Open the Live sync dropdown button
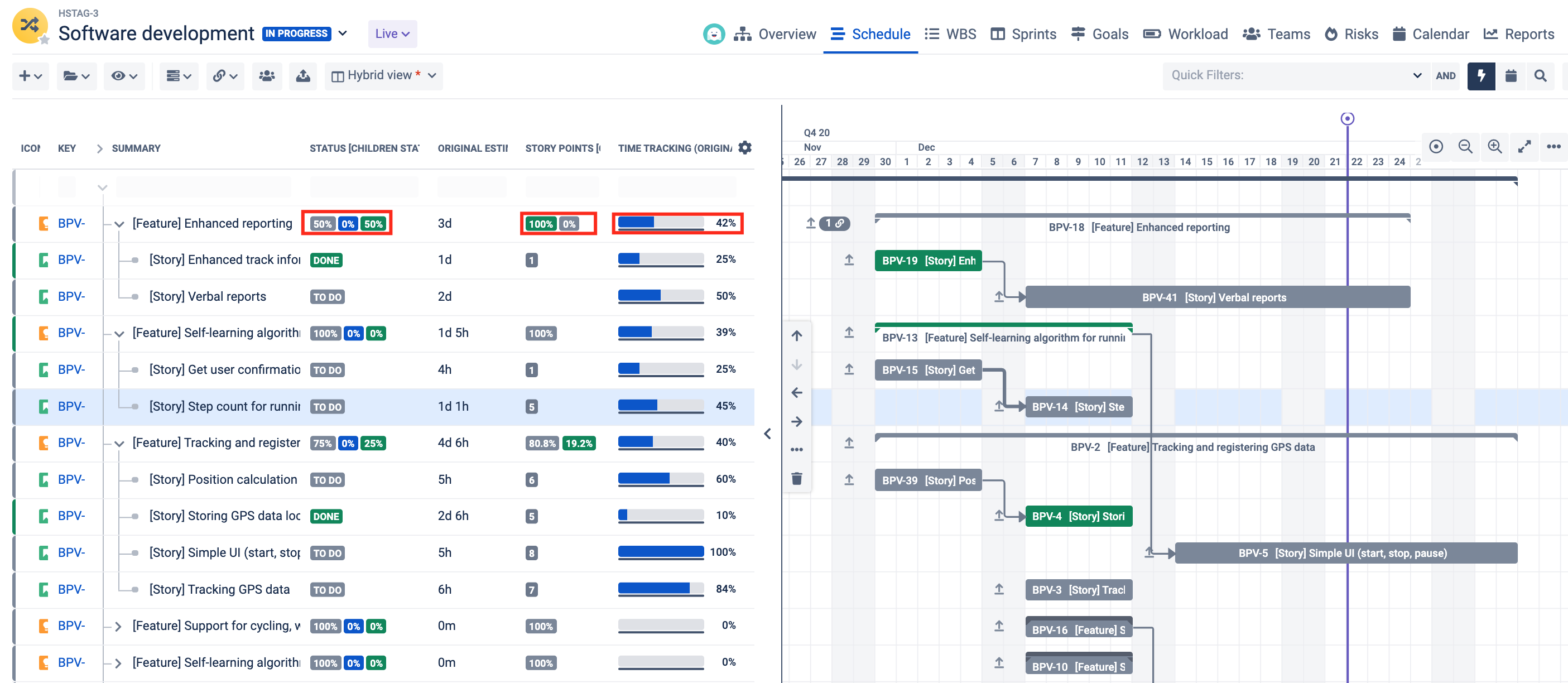Image resolution: width=1568 pixels, height=683 pixels. [x=391, y=33]
